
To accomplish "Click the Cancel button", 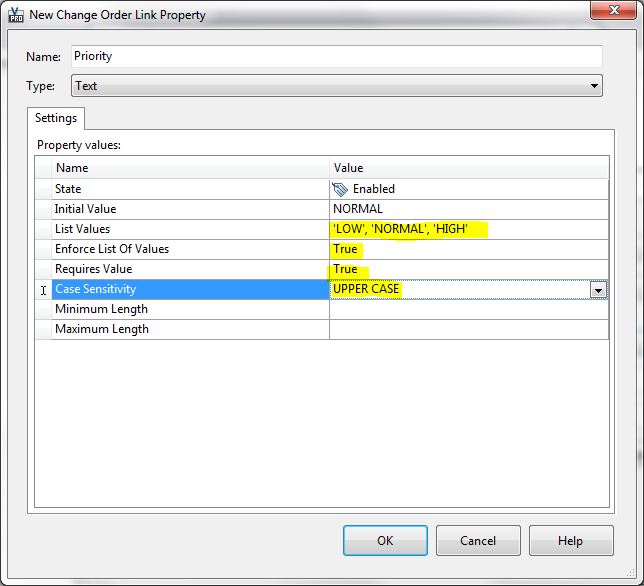I will 478,540.
